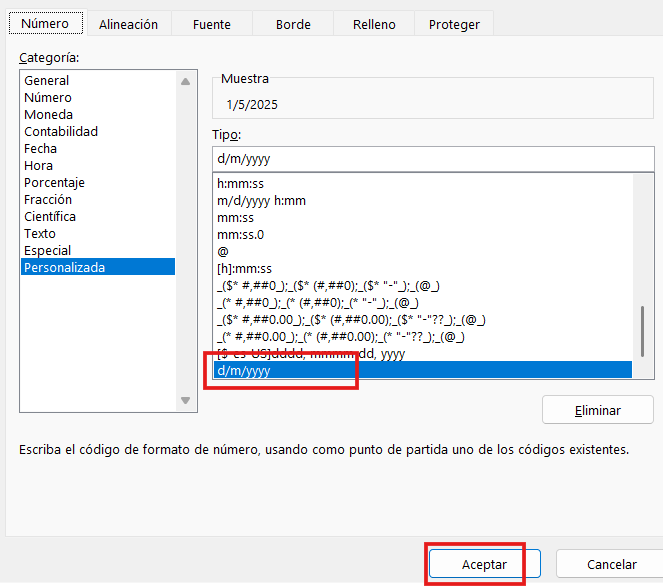Select the General category
663x586 pixels.
pyautogui.click(x=47, y=81)
